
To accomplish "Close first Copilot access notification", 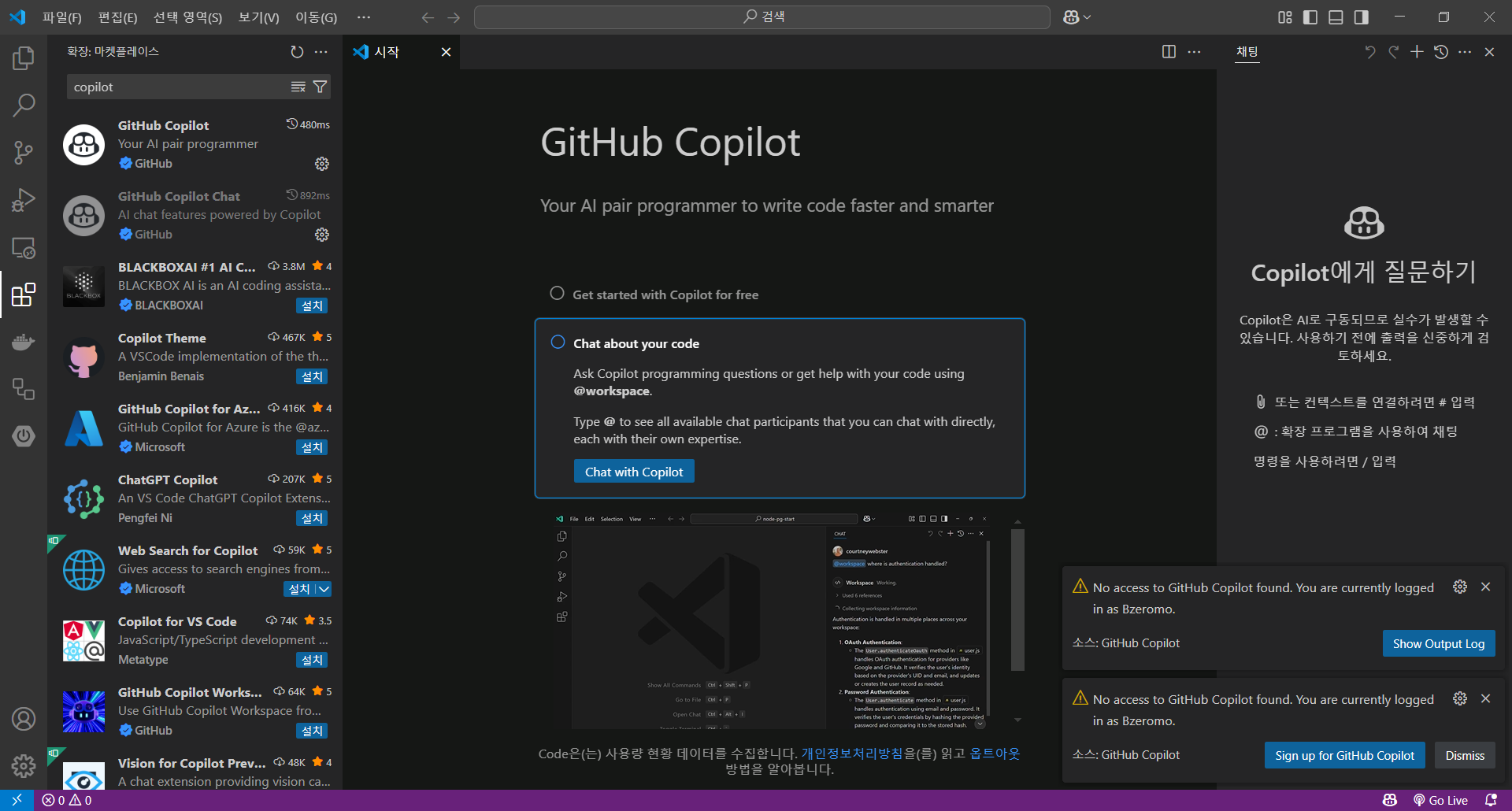I will point(1485,587).
